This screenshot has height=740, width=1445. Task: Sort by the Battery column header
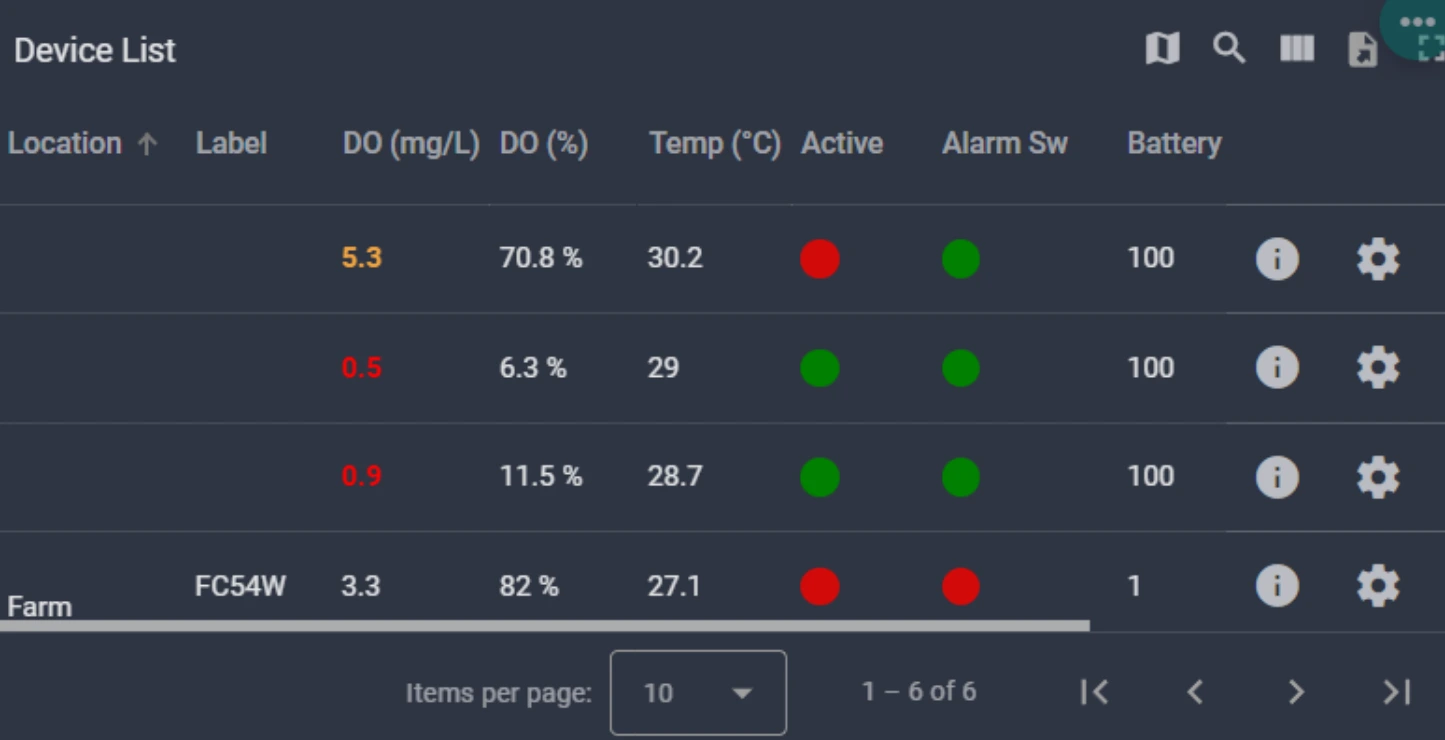[x=1174, y=143]
